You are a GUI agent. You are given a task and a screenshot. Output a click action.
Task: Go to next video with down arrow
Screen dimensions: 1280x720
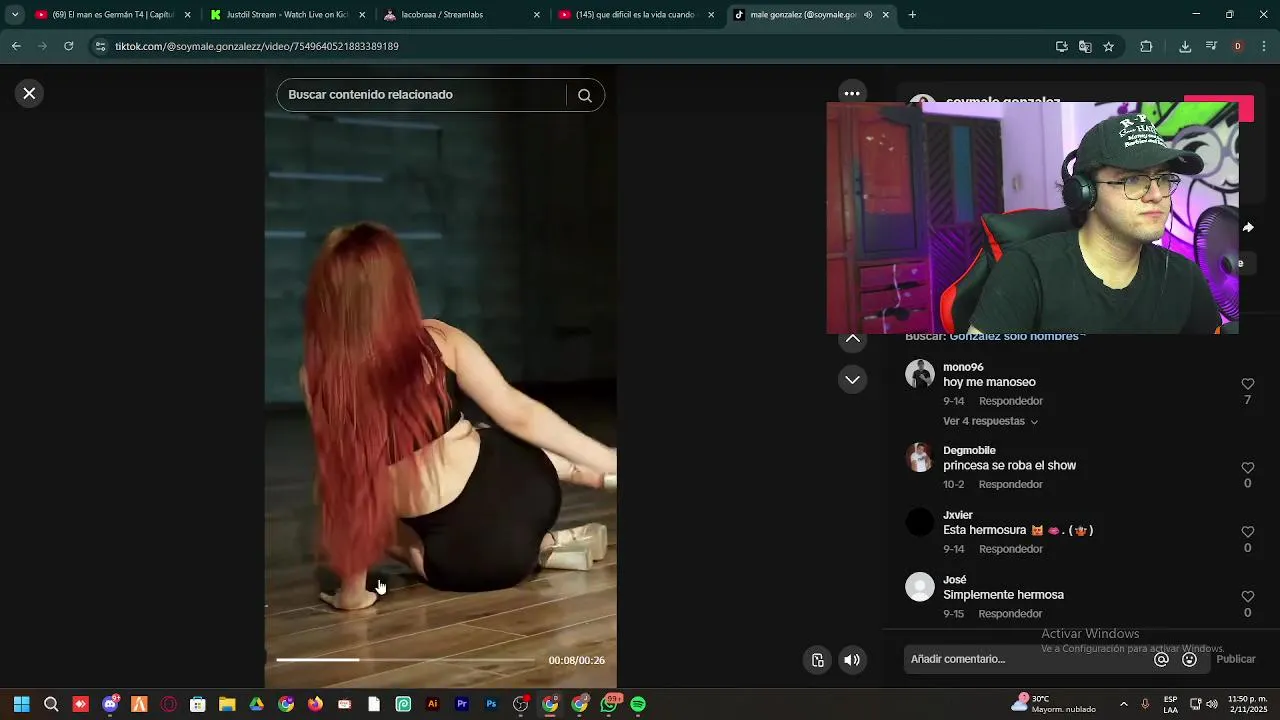(853, 380)
